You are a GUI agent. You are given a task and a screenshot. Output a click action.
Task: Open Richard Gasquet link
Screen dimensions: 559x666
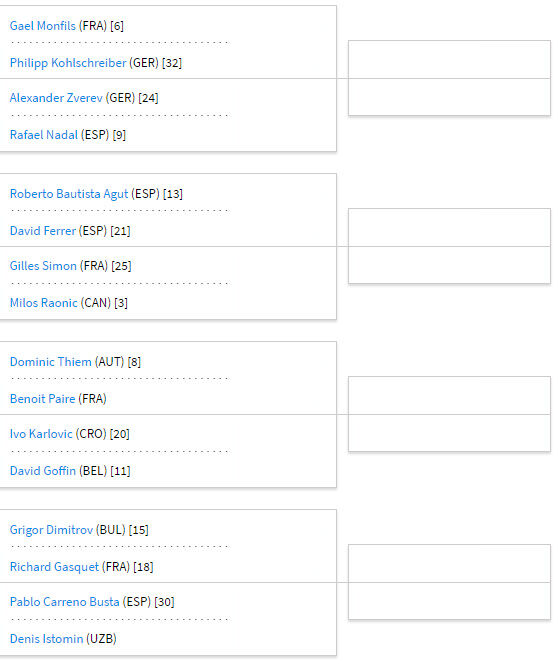tap(54, 567)
